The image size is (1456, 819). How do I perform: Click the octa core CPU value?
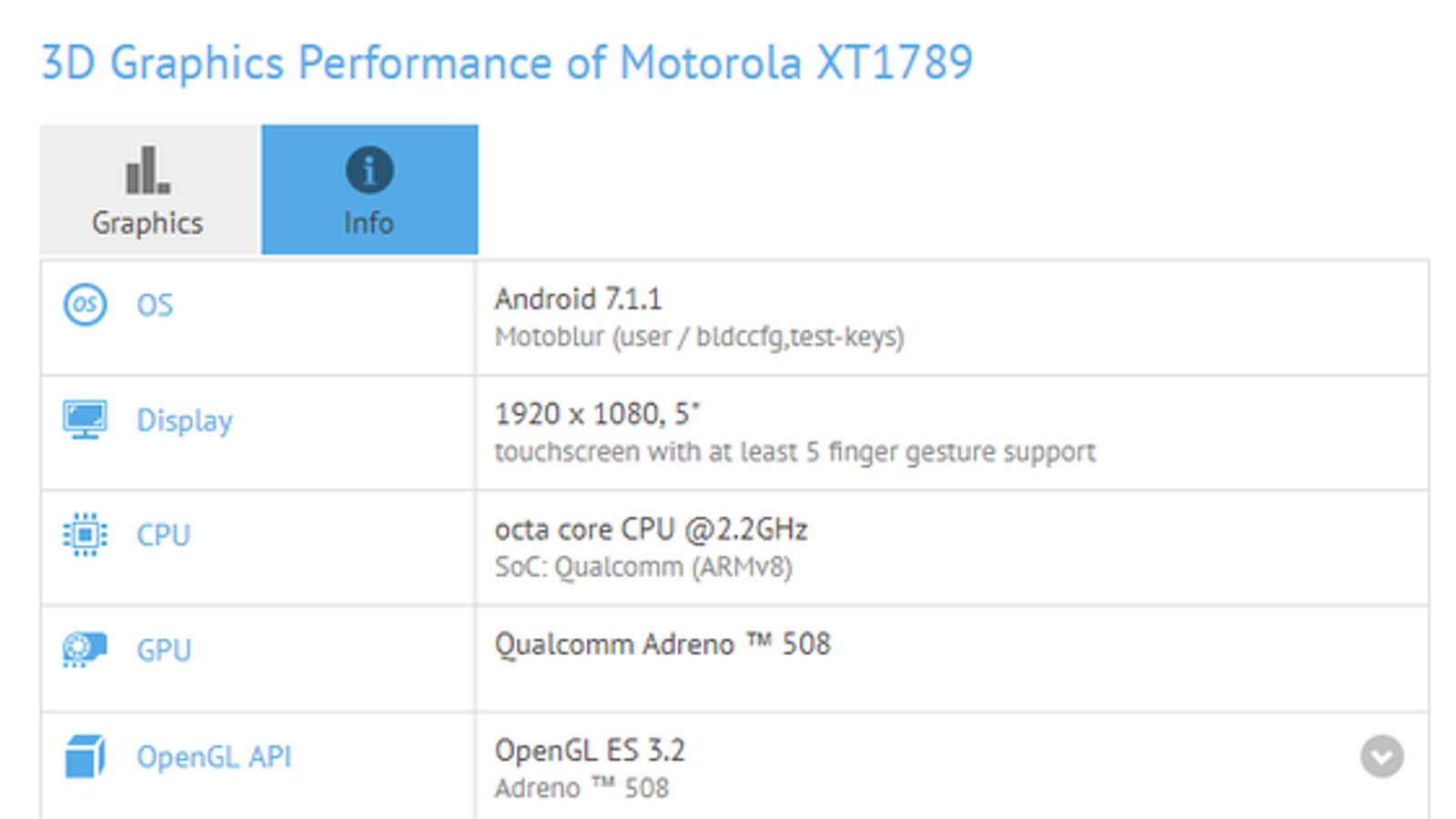click(x=651, y=530)
